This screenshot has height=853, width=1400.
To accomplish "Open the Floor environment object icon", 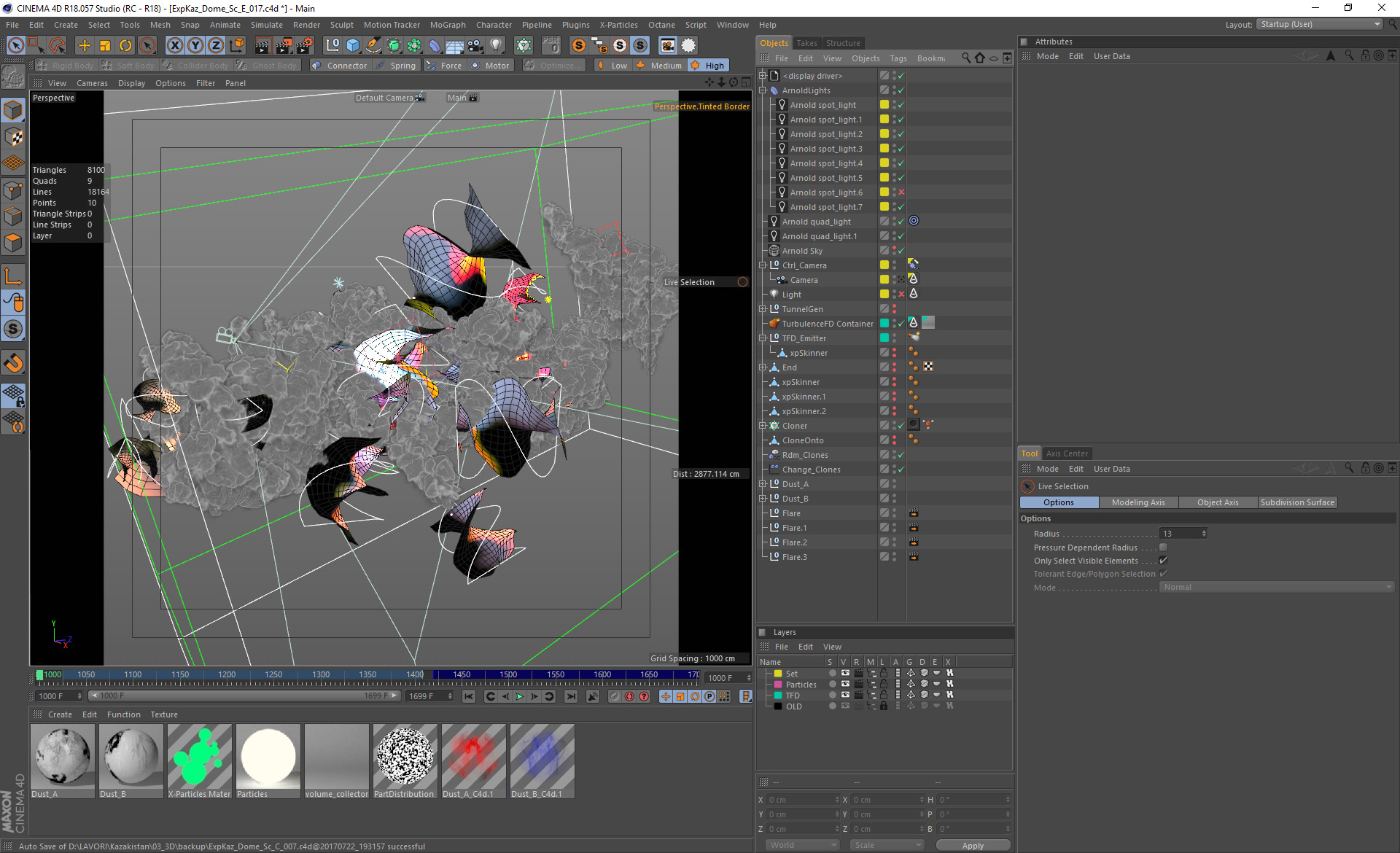I will click(455, 46).
